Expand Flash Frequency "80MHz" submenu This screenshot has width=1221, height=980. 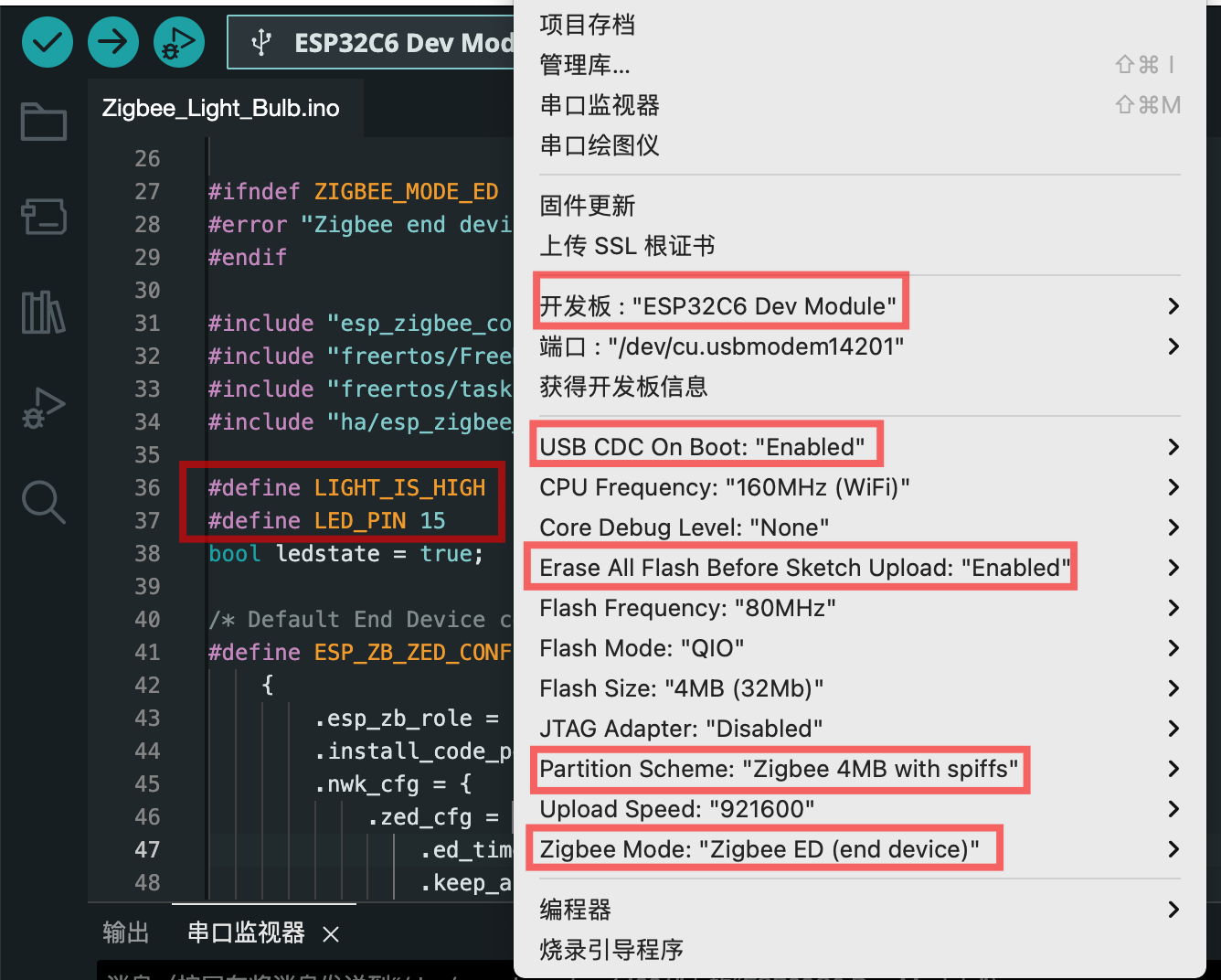pos(859,608)
